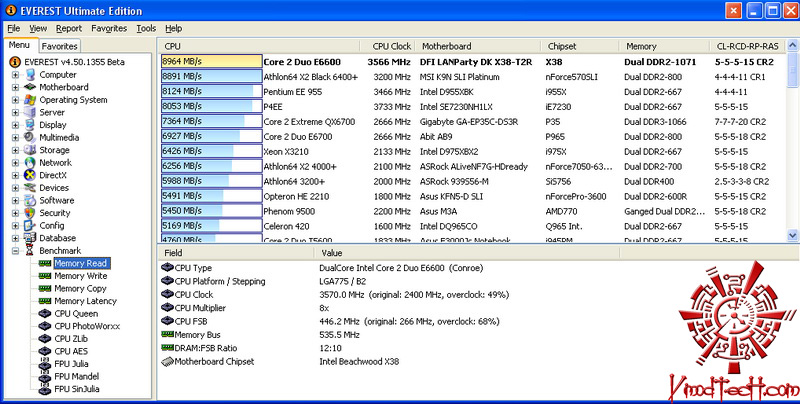Screen dimensions: 800x404
Task: Expand the Computer tree node
Action: (15, 74)
